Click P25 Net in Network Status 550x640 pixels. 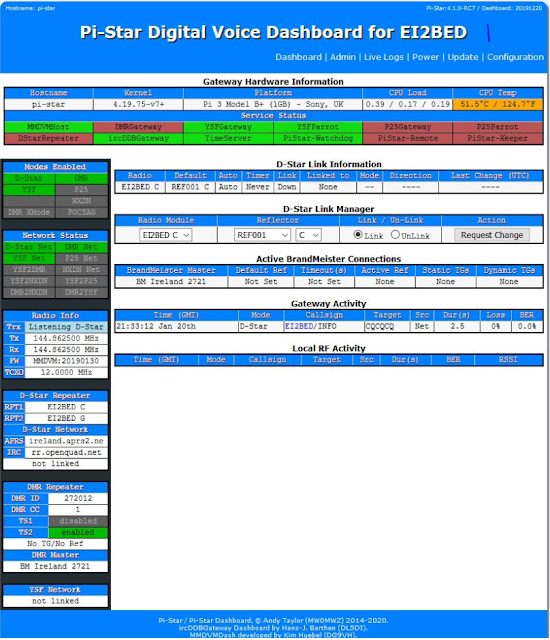coord(82,258)
